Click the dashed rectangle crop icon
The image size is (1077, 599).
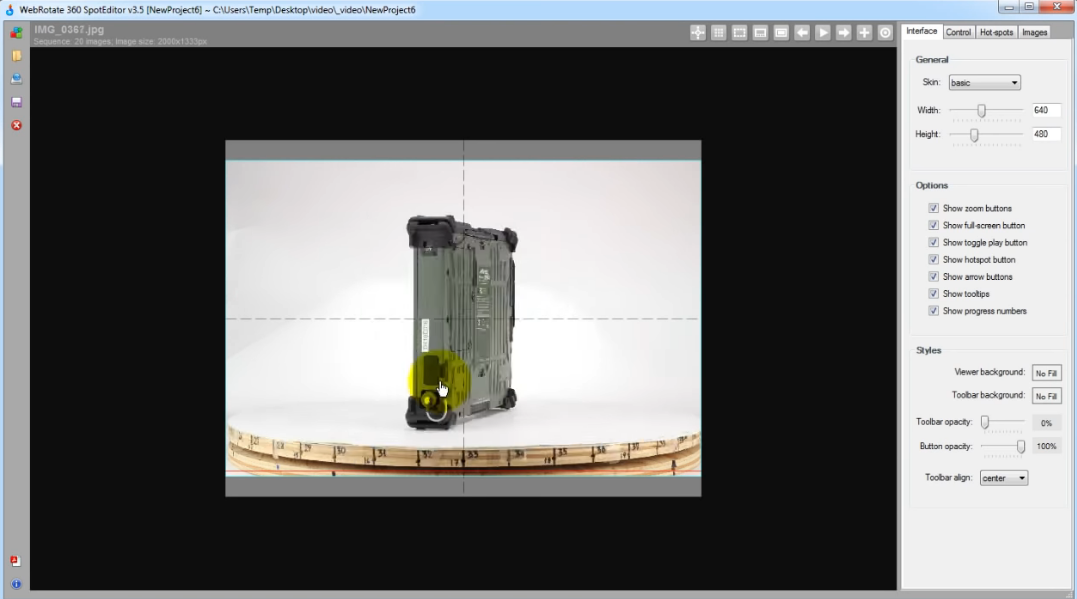click(x=739, y=33)
